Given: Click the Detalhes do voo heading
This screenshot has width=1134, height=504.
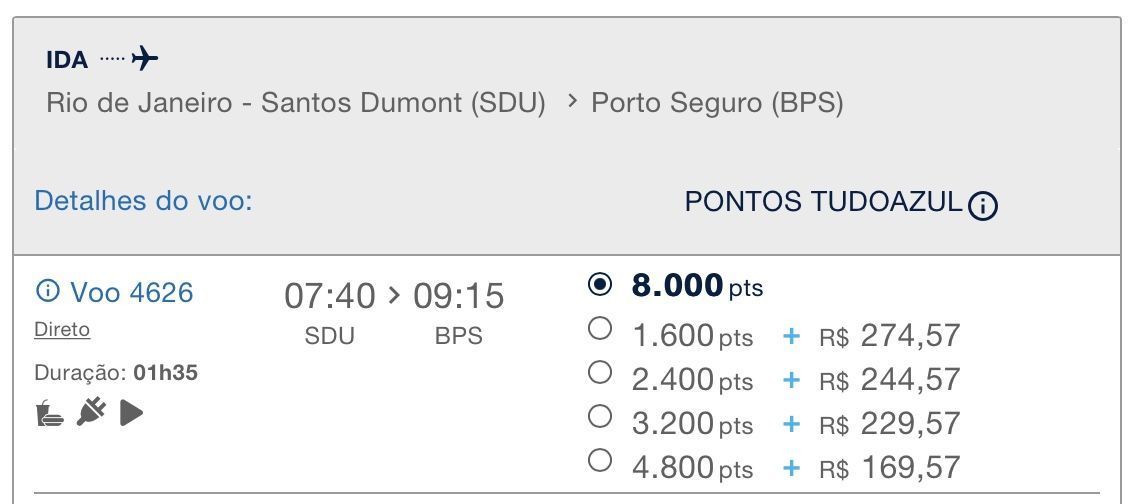Looking at the screenshot, I should pyautogui.click(x=143, y=201).
